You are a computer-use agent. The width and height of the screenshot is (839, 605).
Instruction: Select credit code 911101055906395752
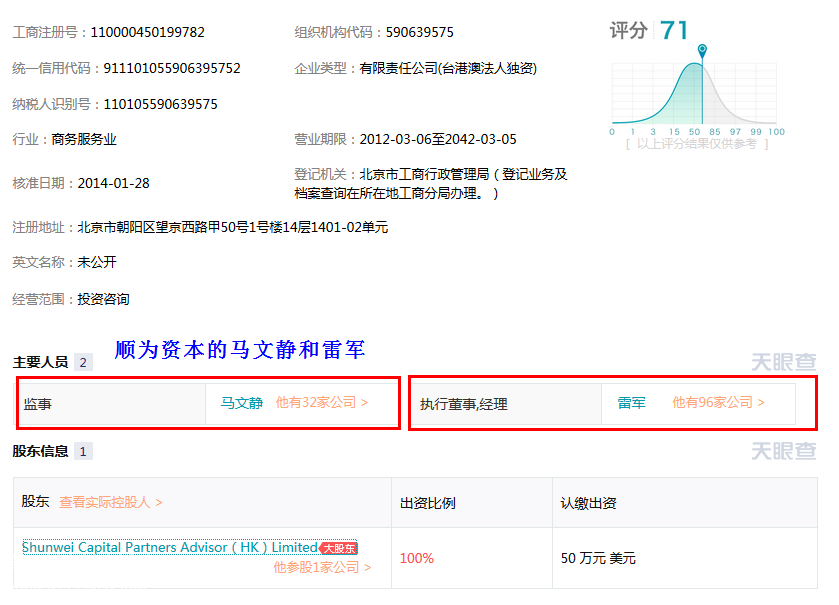[x=172, y=68]
